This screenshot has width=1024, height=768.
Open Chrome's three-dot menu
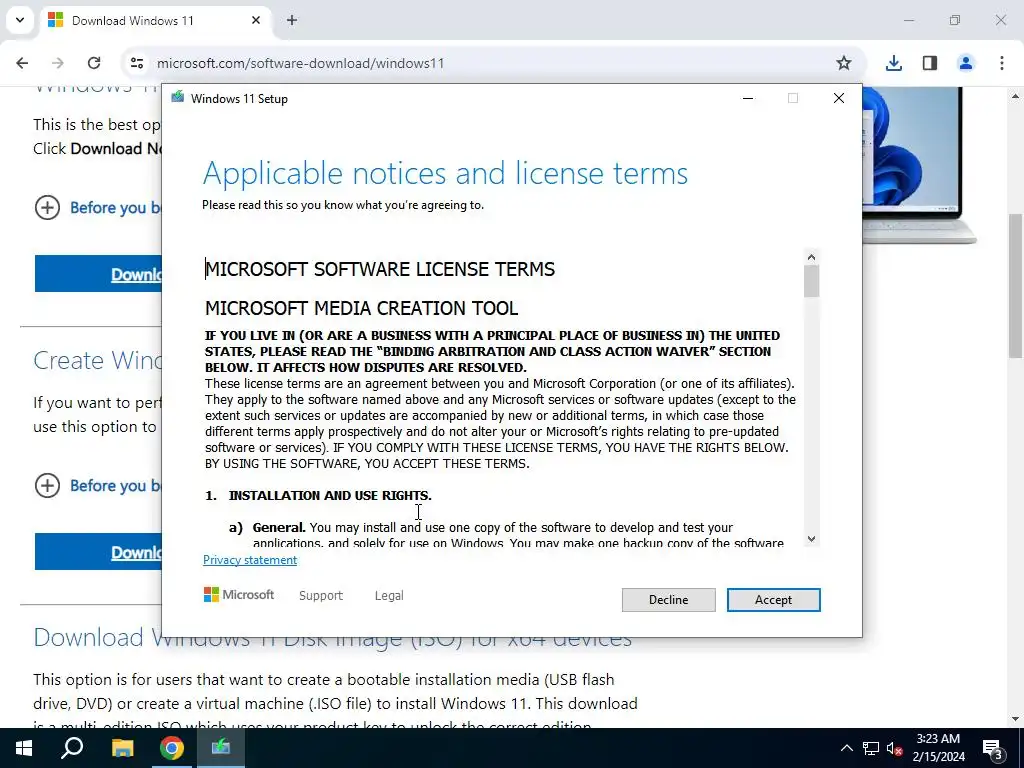[1001, 63]
